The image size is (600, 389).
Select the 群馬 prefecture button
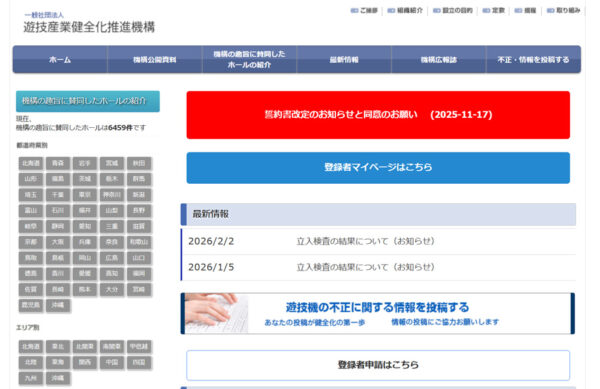pyautogui.click(x=139, y=179)
